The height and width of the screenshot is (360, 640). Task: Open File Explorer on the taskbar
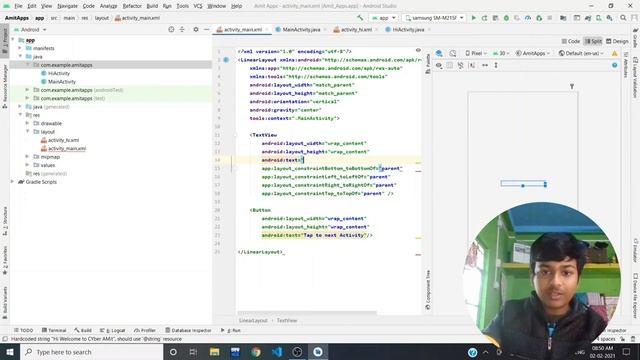coord(214,352)
